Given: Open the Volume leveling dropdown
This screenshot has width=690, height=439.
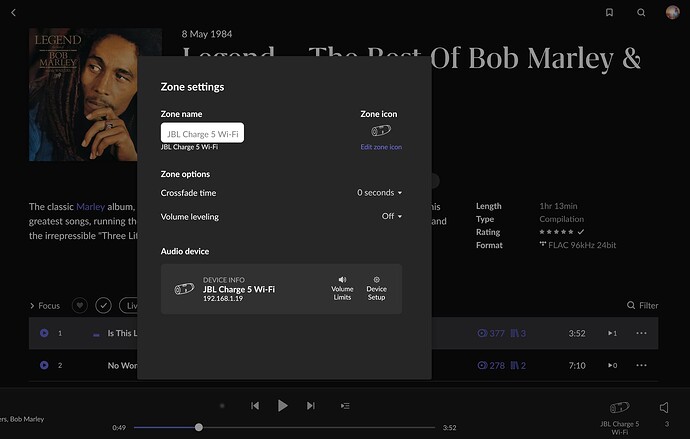Looking at the screenshot, I should (x=392, y=216).
